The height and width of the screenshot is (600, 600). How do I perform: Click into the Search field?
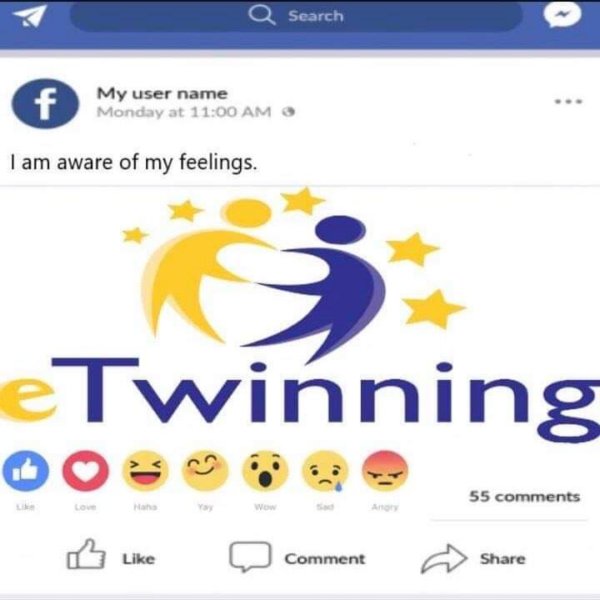[x=296, y=16]
